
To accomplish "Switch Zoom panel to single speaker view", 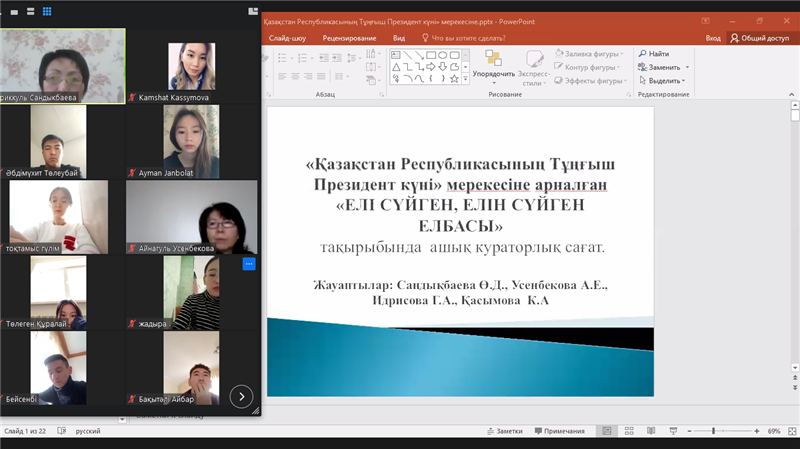I will [x=14, y=14].
